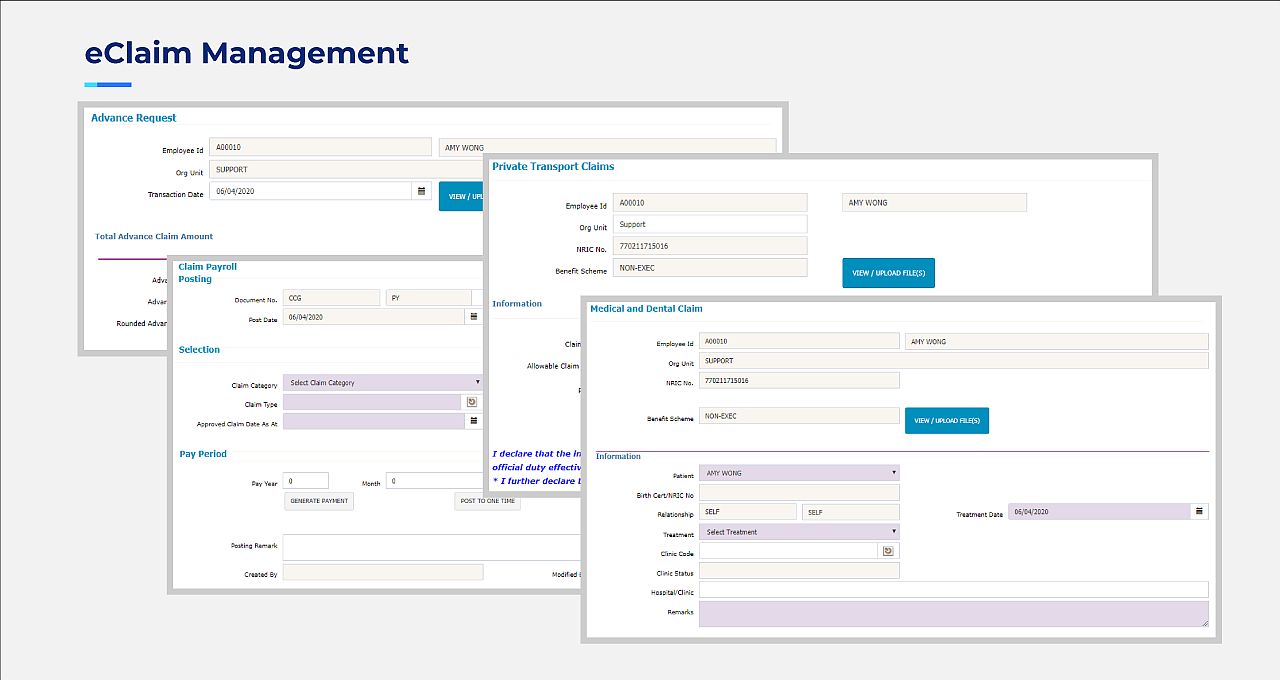The width and height of the screenshot is (1280, 680).
Task: Click the Remarks textarea resize handle
Action: 1203,622
